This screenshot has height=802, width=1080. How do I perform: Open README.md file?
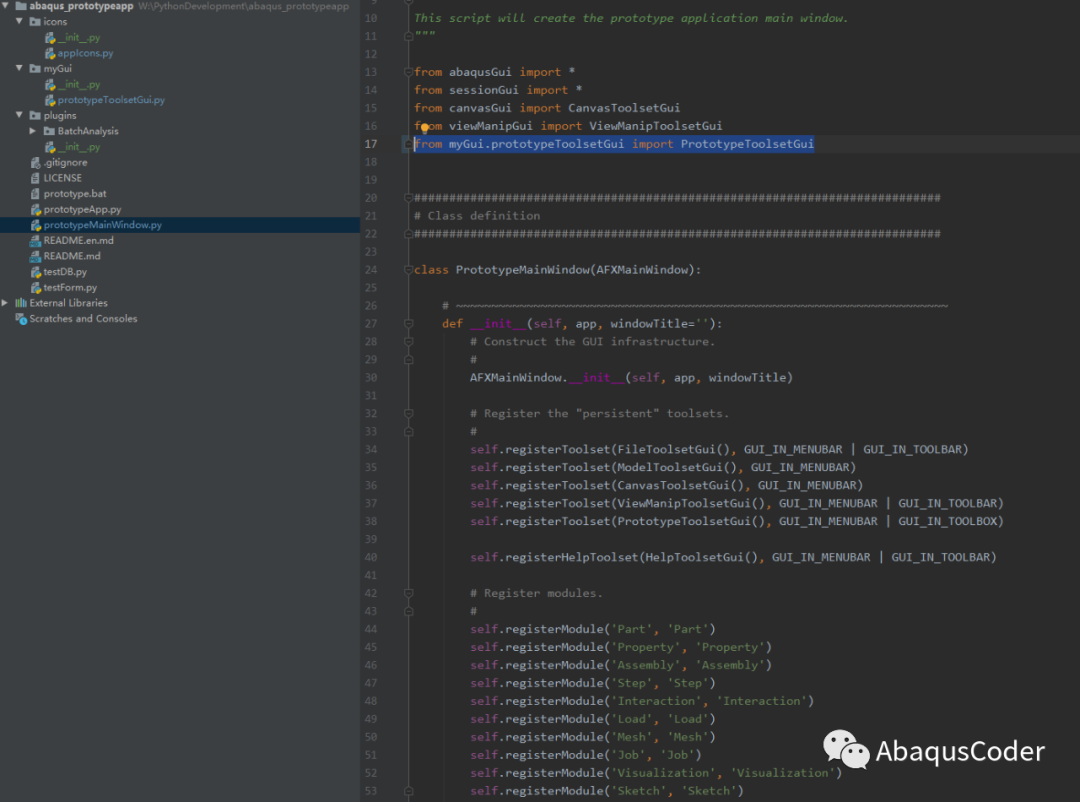click(x=72, y=256)
